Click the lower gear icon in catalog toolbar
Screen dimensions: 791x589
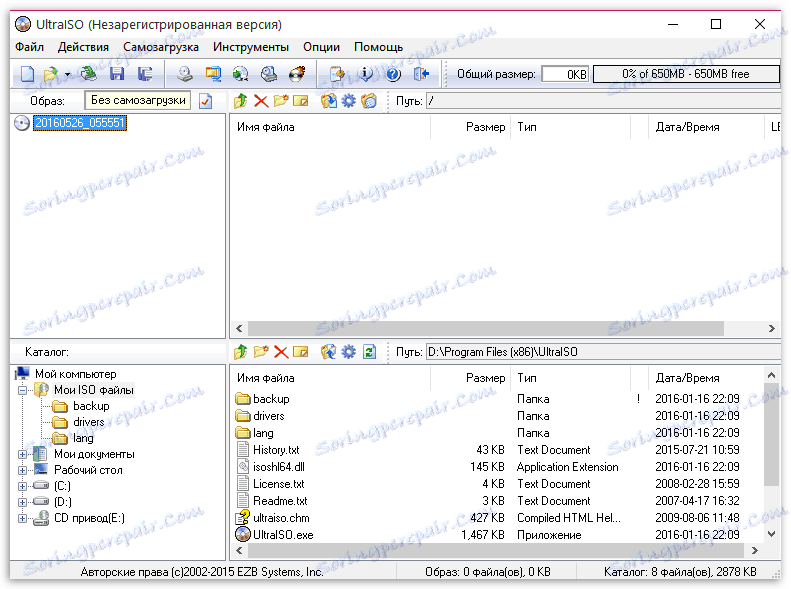pyautogui.click(x=349, y=351)
